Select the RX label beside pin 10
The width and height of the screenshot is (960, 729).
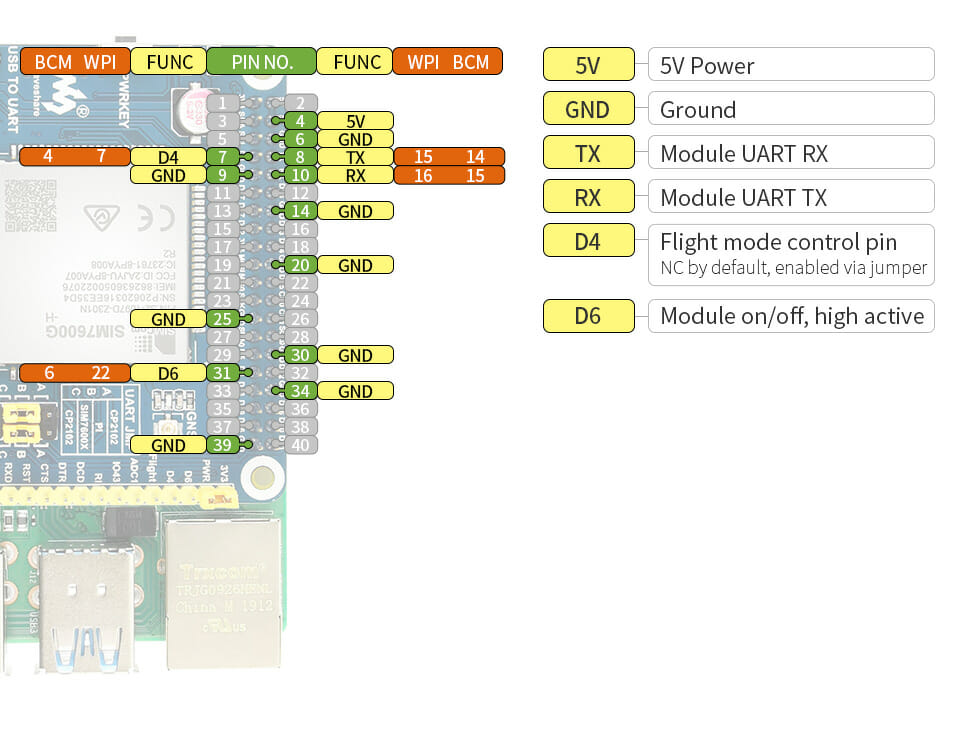pos(356,175)
